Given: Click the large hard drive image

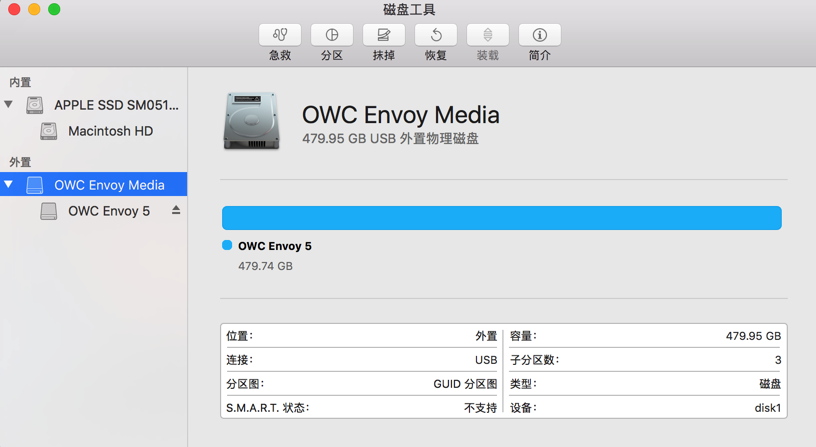Looking at the screenshot, I should [252, 121].
